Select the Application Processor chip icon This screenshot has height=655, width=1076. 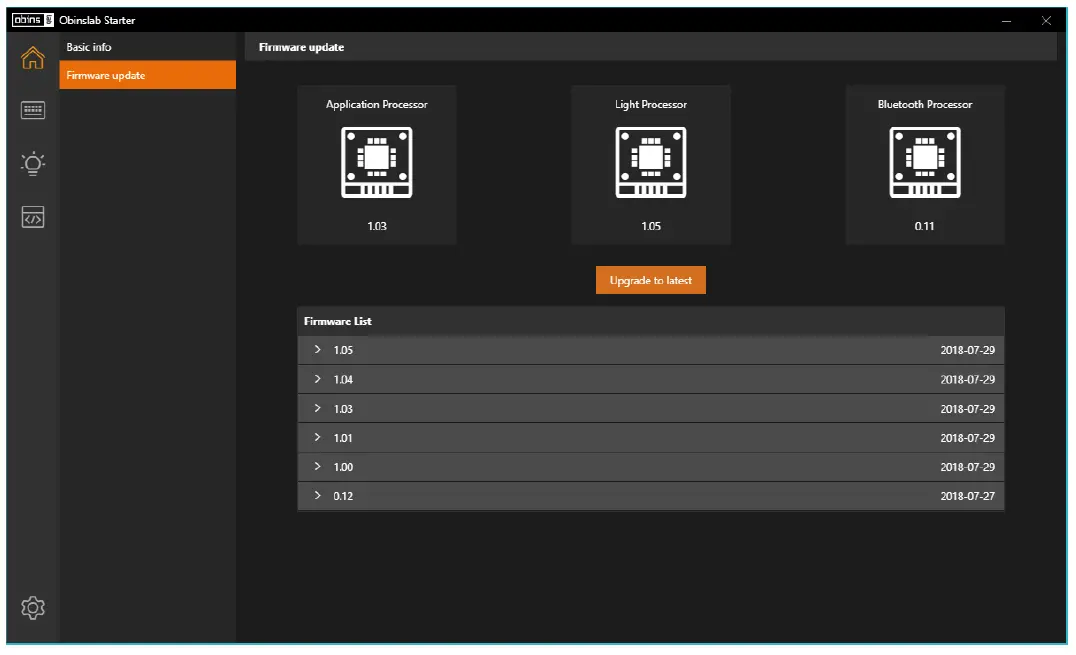click(x=377, y=161)
